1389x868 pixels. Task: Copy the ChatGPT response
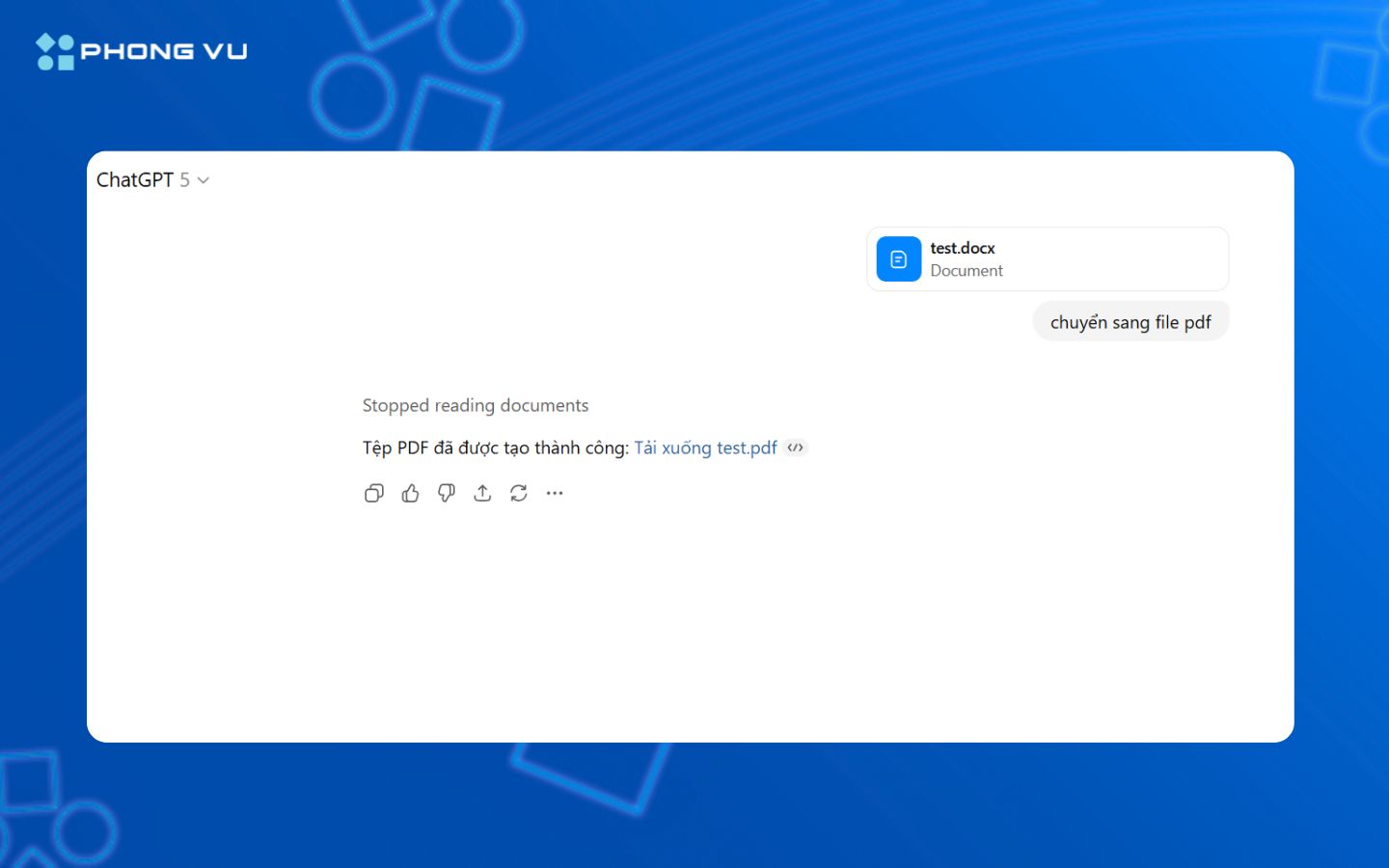(x=374, y=493)
